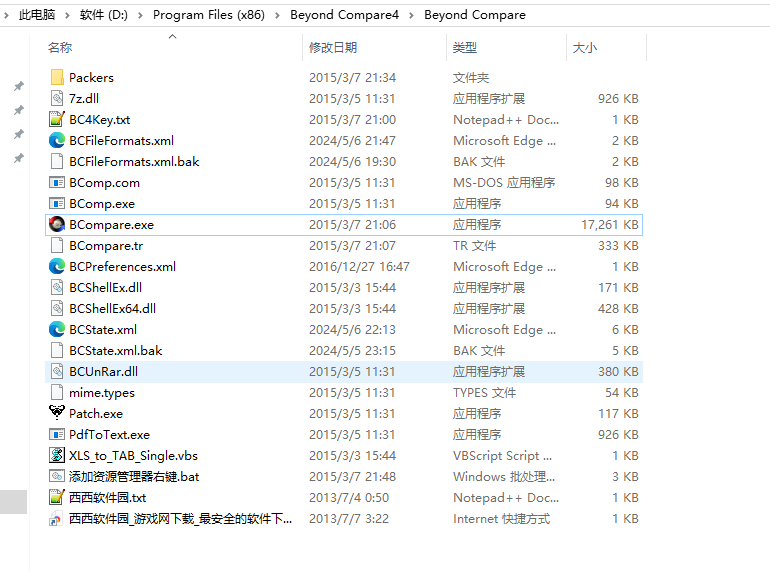Click the BComp.exe application icon
Image resolution: width=770 pixels, height=571 pixels.
[57, 203]
